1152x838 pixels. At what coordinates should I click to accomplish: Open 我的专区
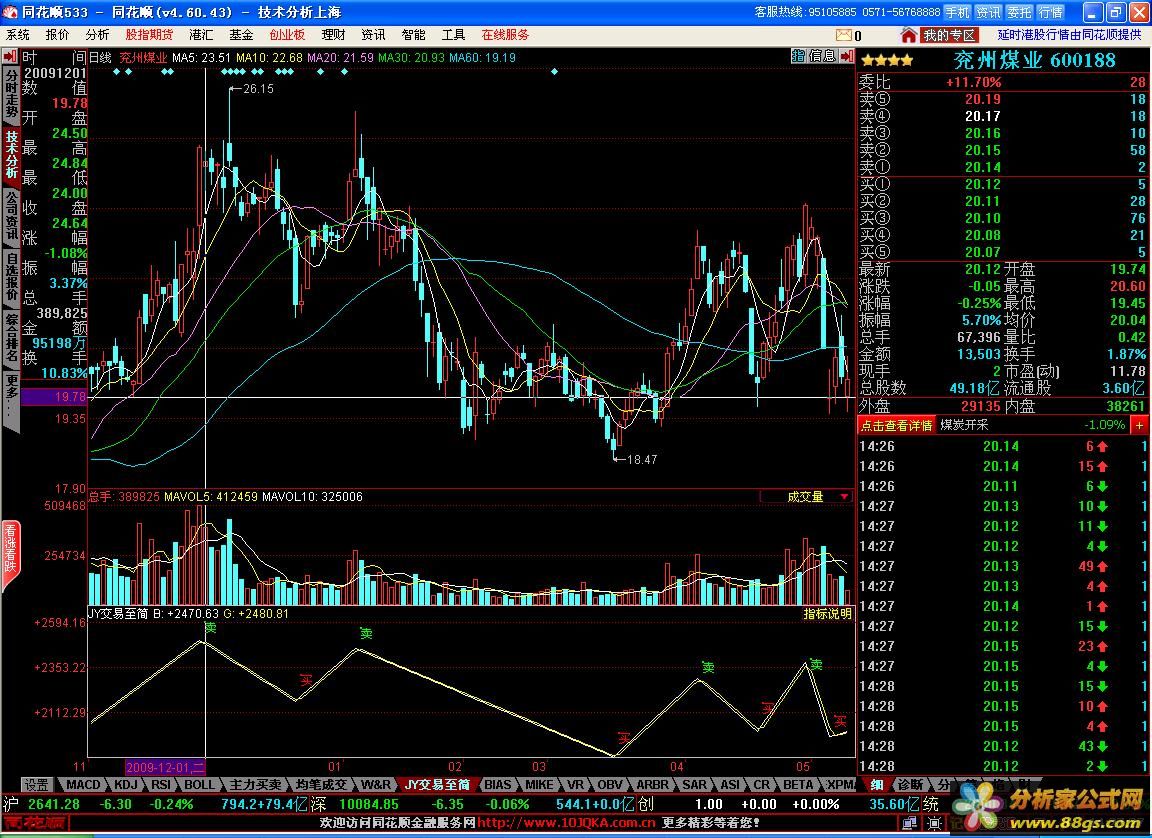tap(949, 35)
